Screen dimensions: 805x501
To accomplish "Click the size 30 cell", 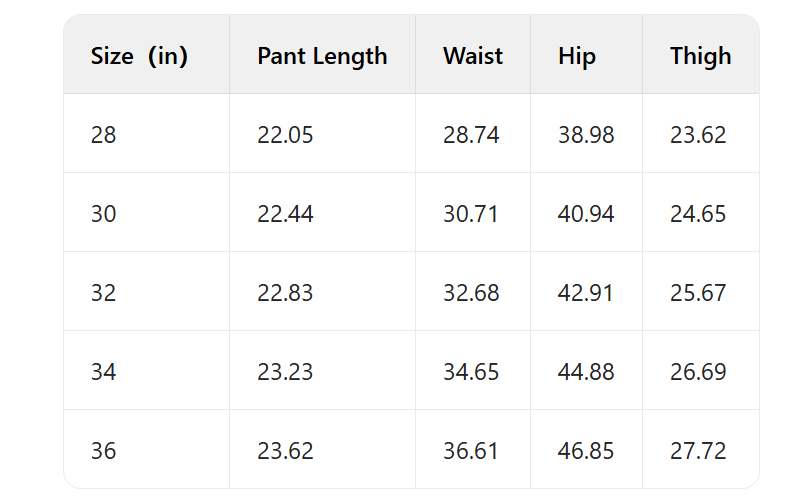I will [103, 214].
